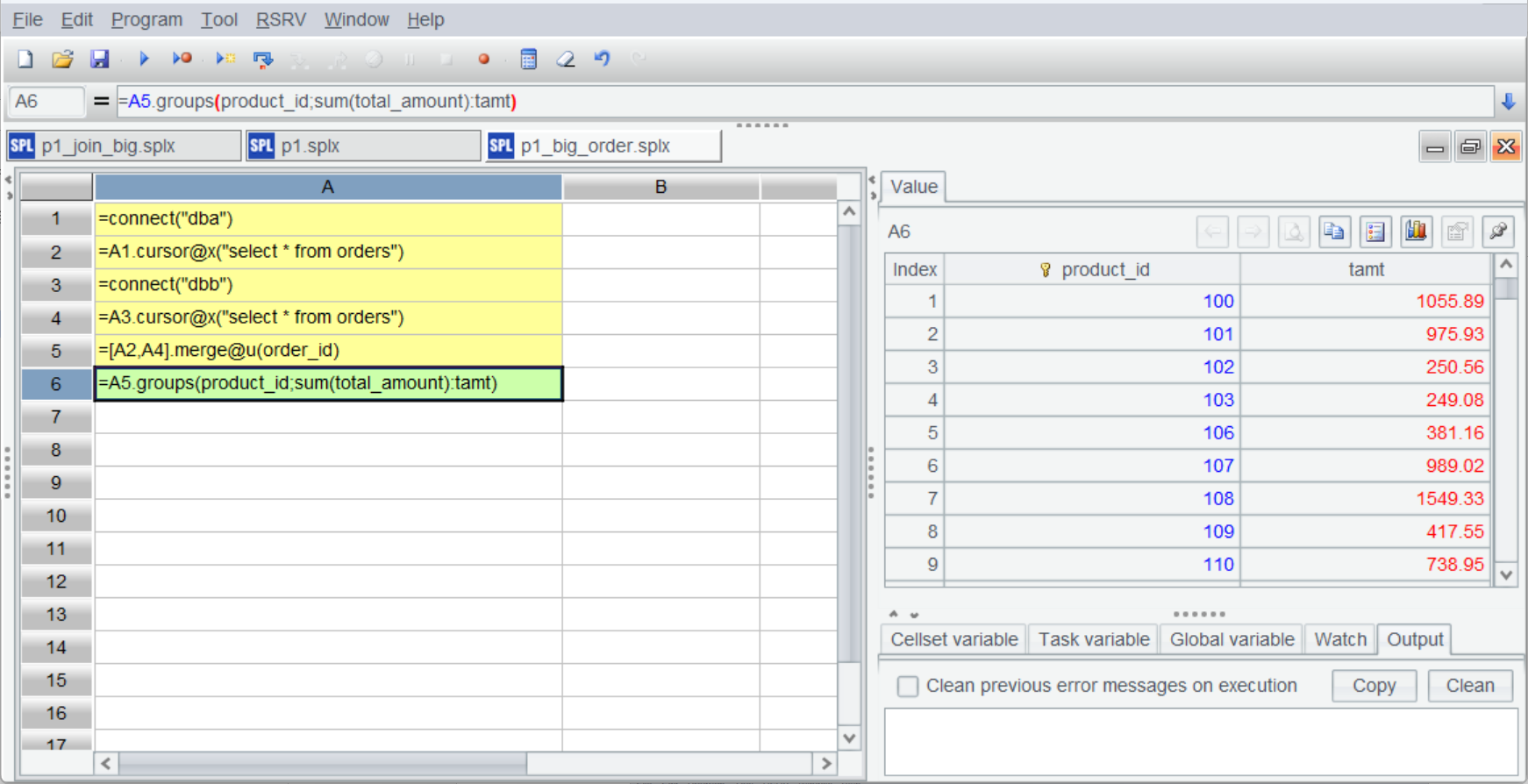This screenshot has width=1528, height=784.
Task: Click the copy icon in the Value panel
Action: tap(1333, 232)
